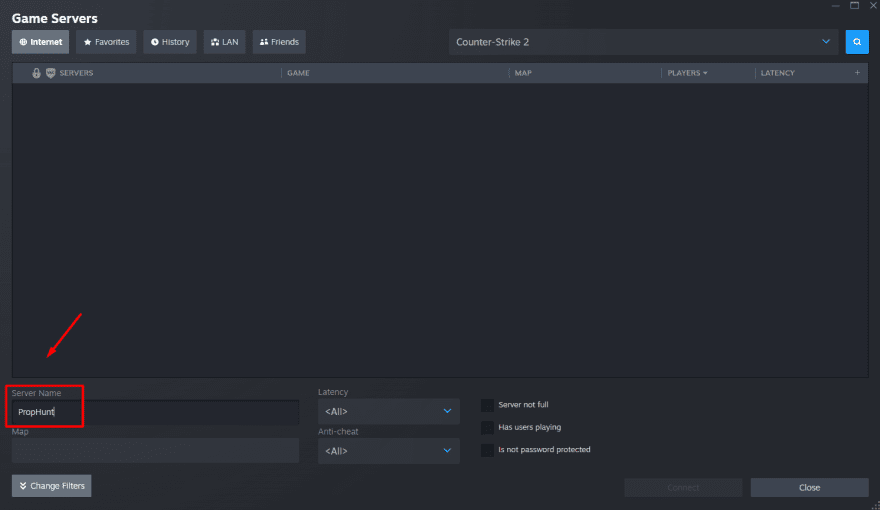This screenshot has height=510, width=880.
Task: Click the Map filter input field
Action: pyautogui.click(x=155, y=451)
